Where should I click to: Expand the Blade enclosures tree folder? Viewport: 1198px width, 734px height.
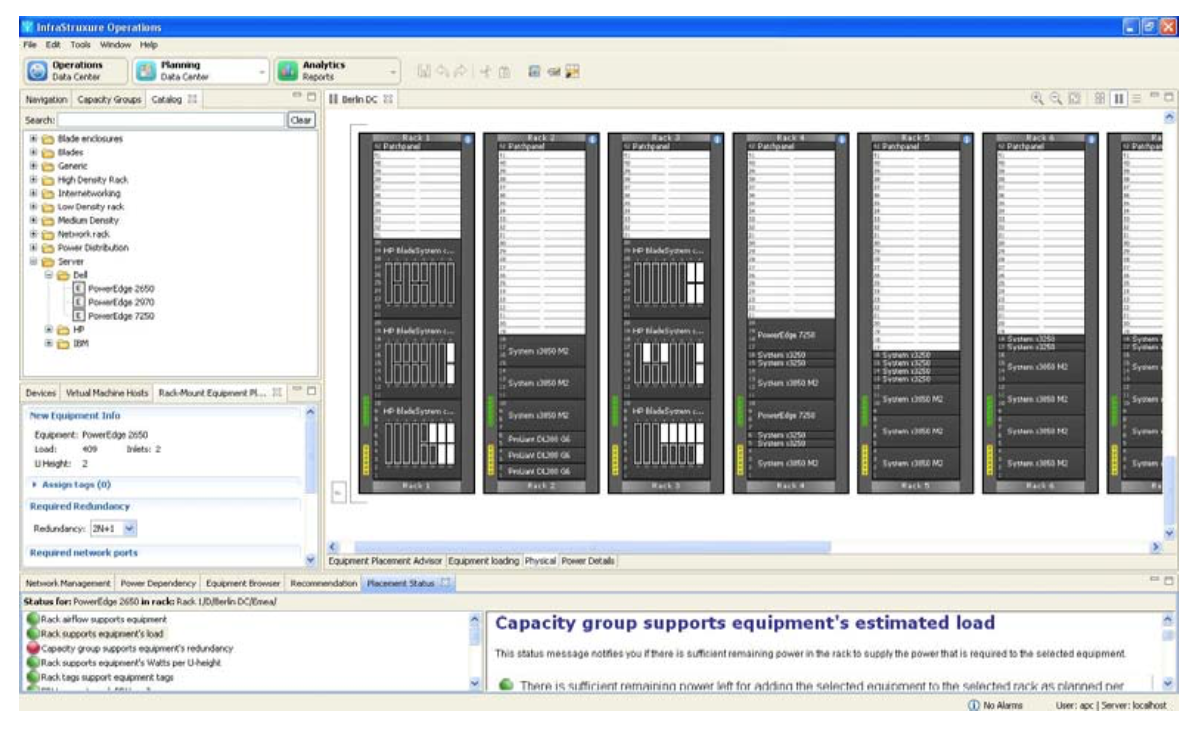35,138
